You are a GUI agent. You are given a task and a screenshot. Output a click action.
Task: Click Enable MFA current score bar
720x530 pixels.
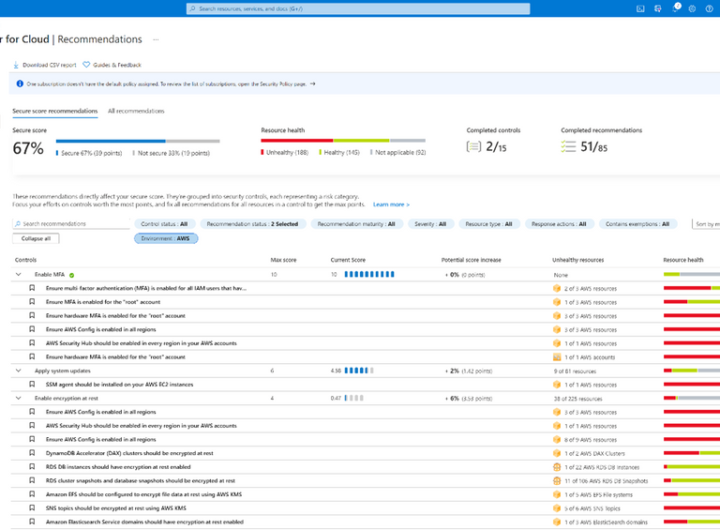tap(369, 275)
